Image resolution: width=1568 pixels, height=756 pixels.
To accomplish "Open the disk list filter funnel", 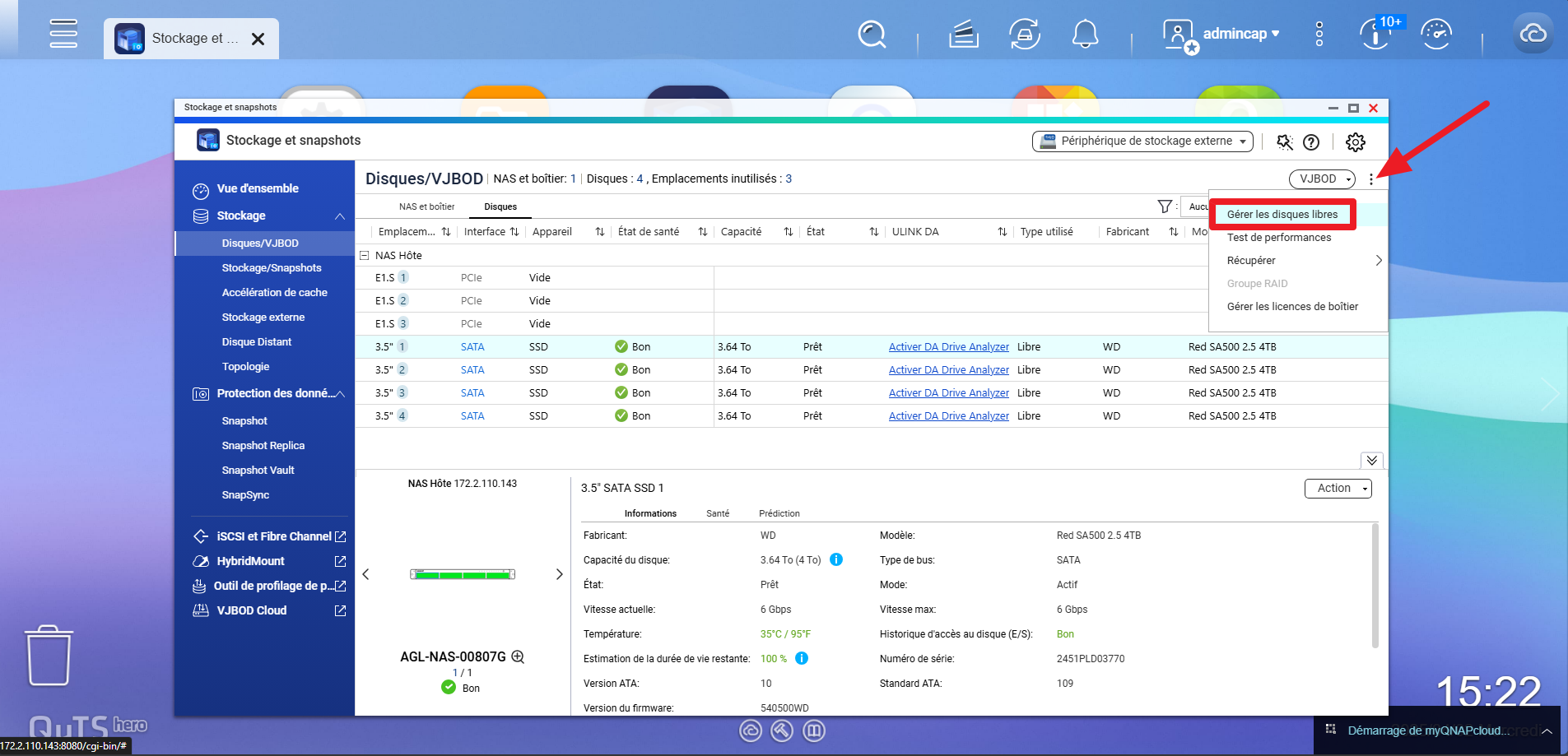I will (1165, 206).
